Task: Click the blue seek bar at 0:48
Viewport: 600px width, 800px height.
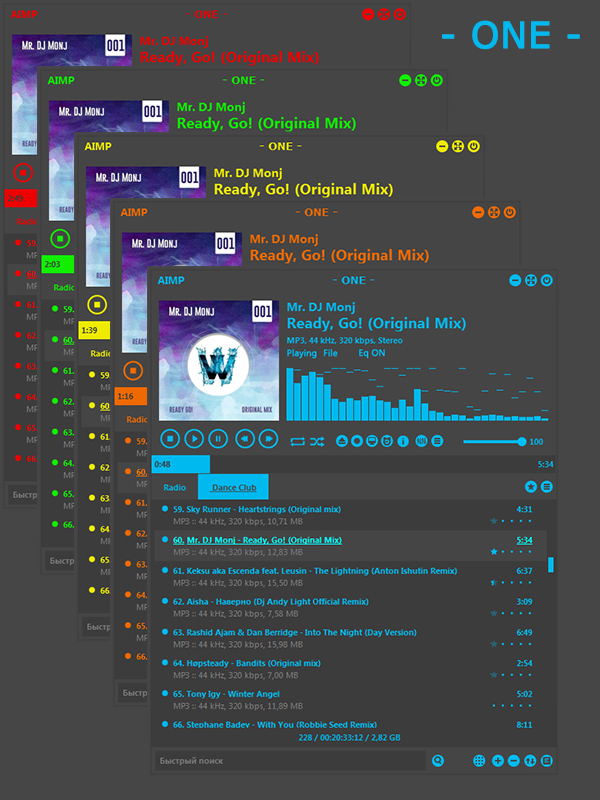Action: [181, 464]
